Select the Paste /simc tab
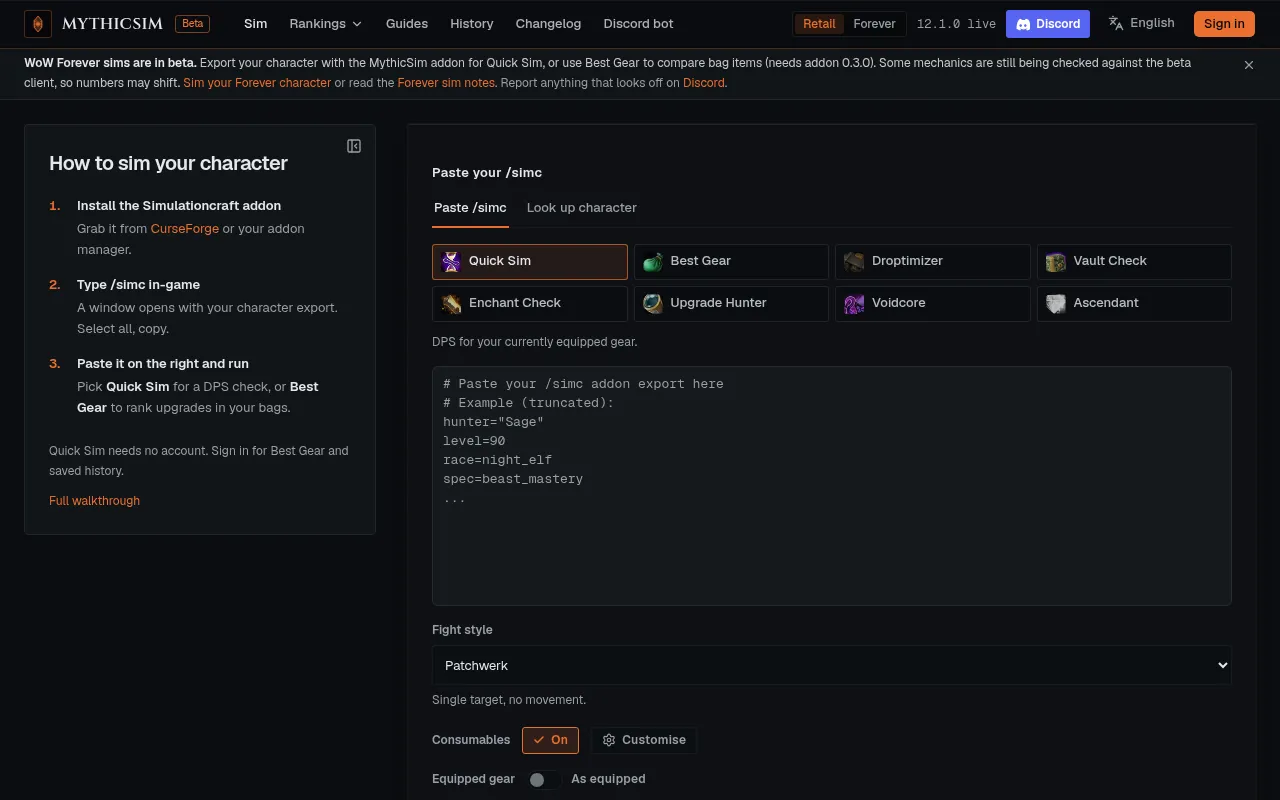The width and height of the screenshot is (1280, 800). (x=470, y=208)
